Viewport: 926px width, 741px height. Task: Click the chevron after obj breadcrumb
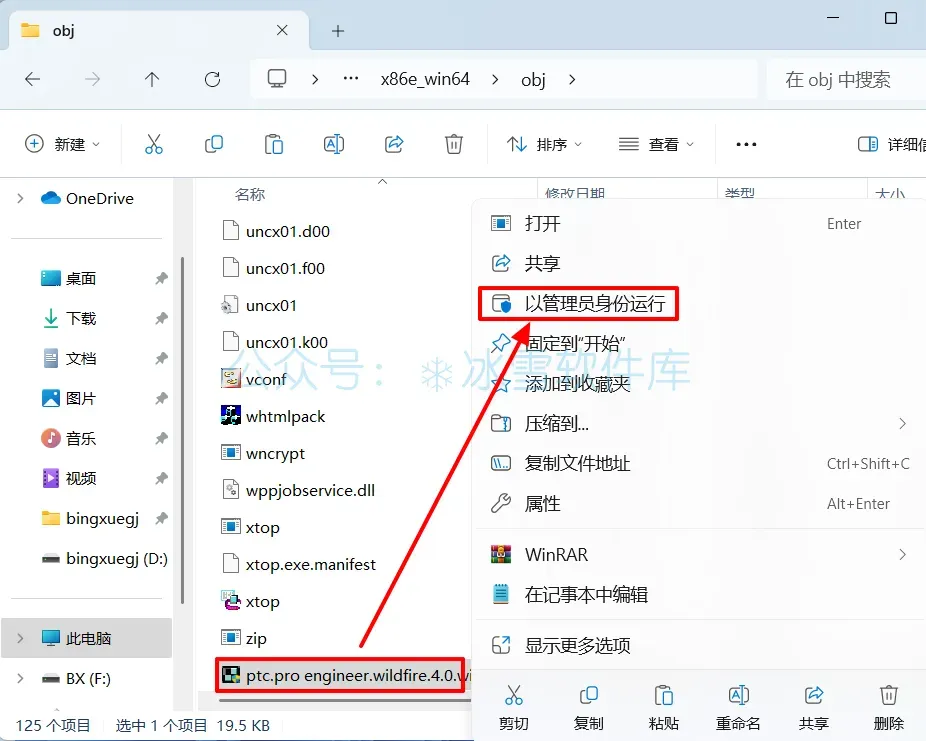coord(572,79)
